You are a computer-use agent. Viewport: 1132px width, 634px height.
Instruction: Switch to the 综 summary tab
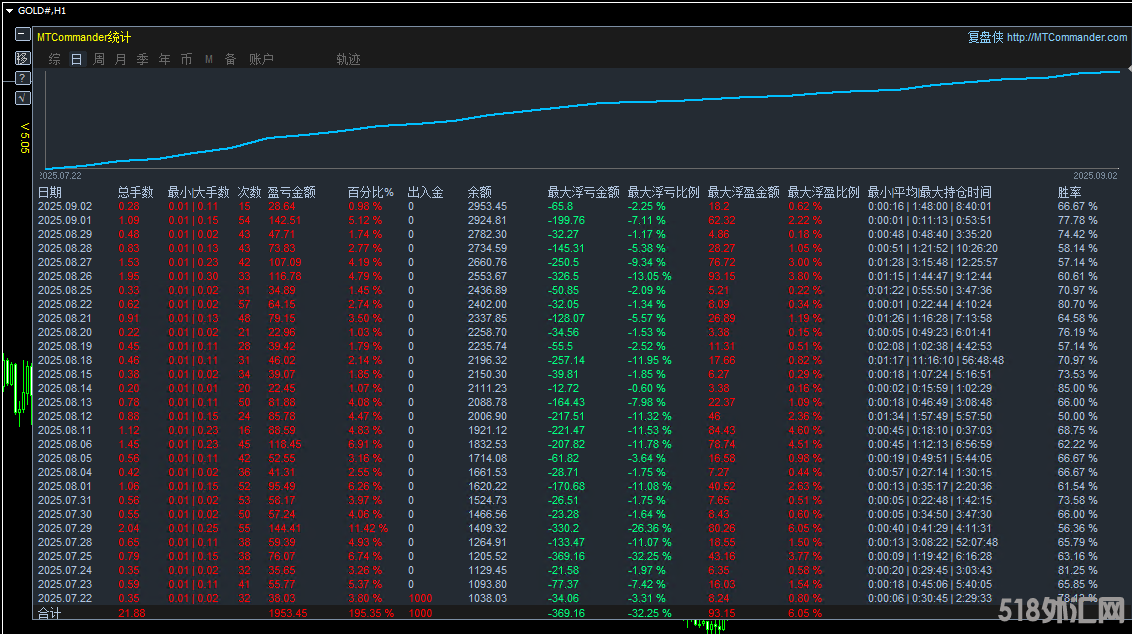point(55,59)
